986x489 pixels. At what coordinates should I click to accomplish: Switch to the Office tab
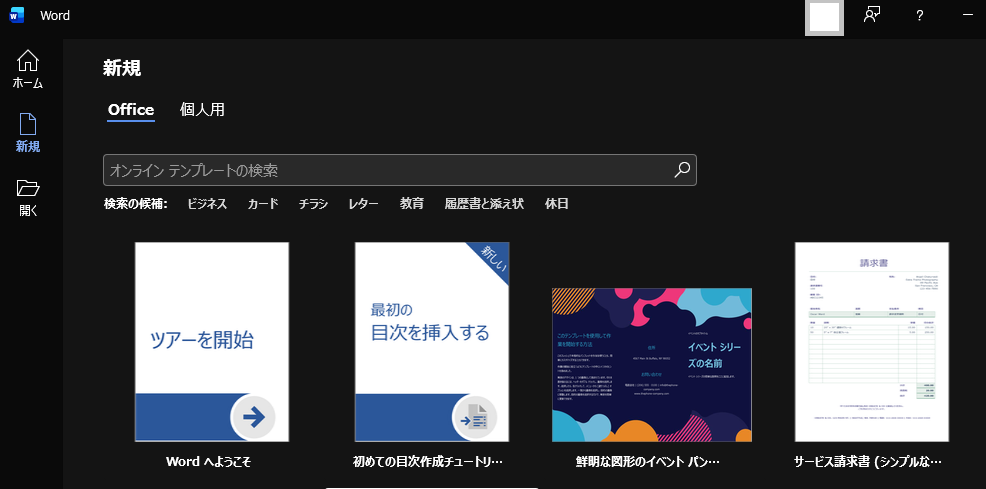click(131, 110)
